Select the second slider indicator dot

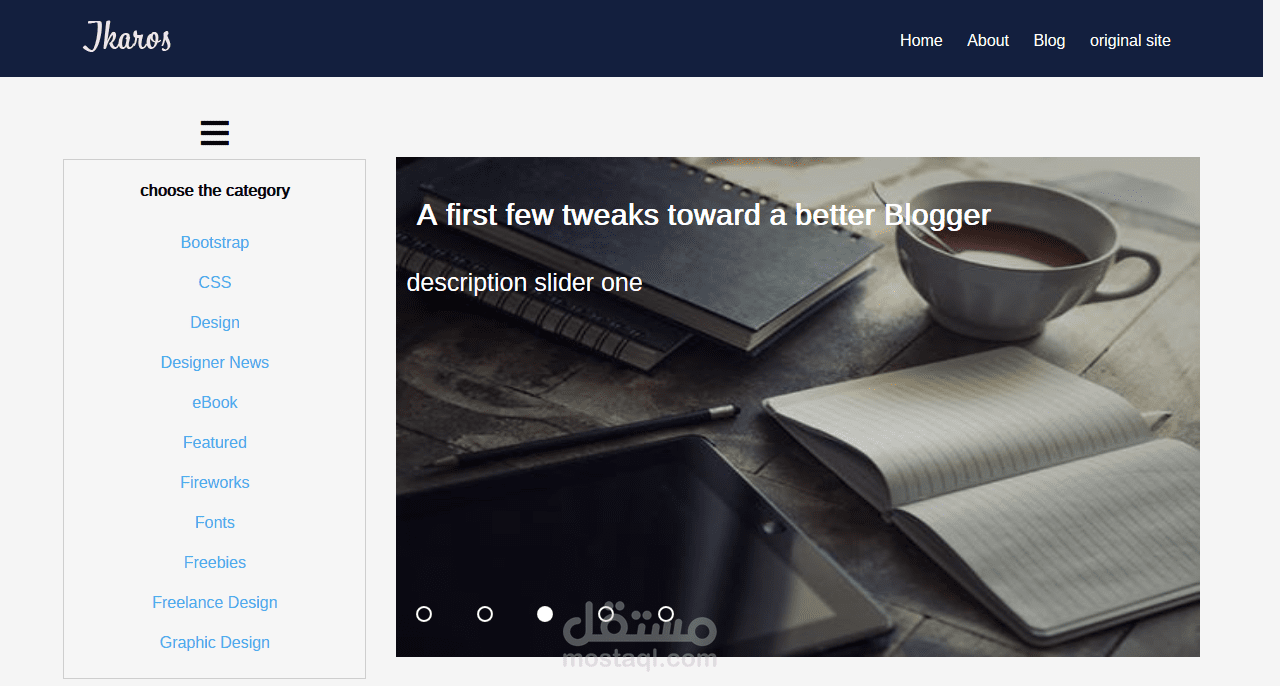point(485,614)
